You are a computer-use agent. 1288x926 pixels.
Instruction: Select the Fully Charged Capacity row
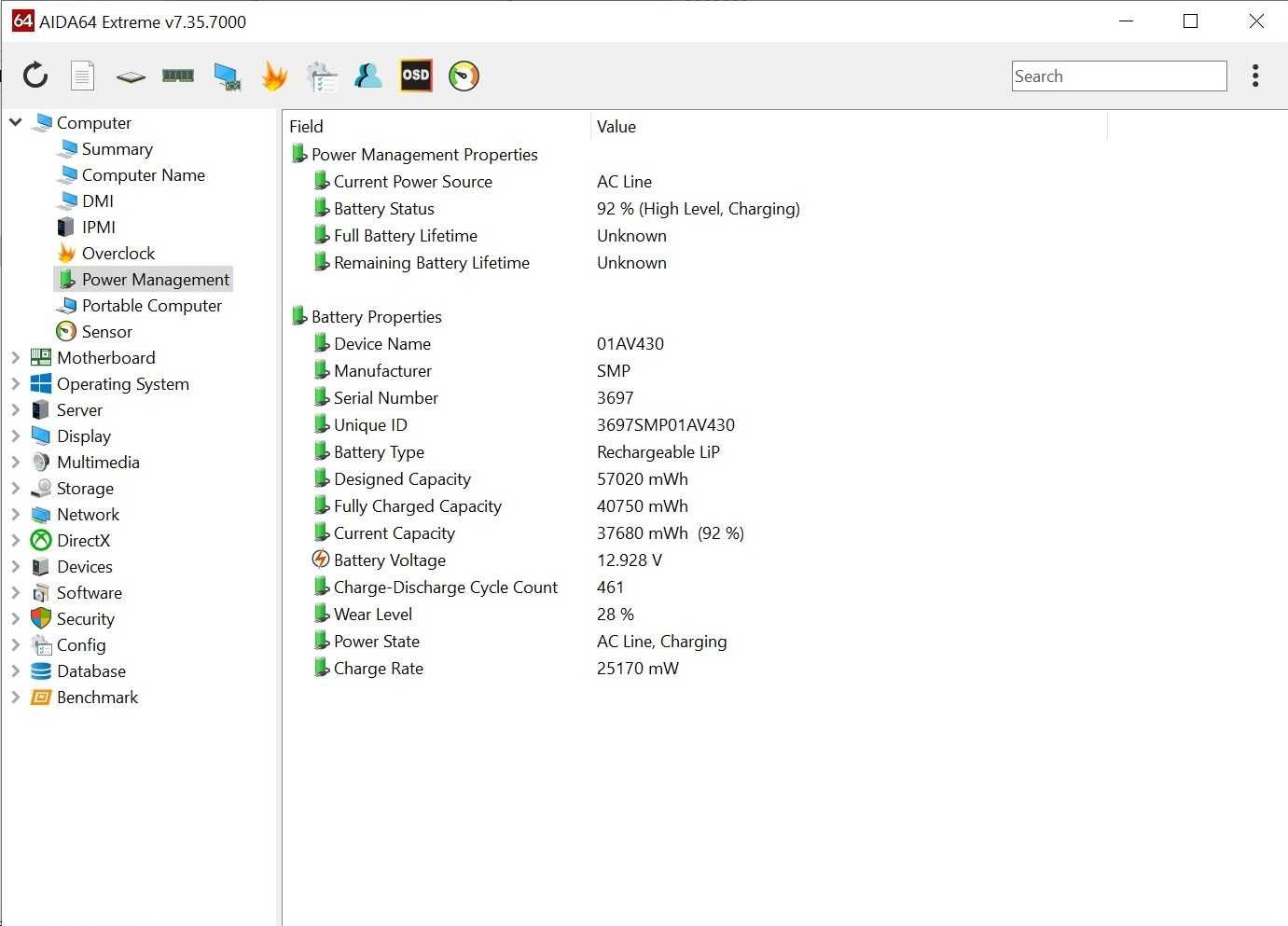[x=418, y=505]
